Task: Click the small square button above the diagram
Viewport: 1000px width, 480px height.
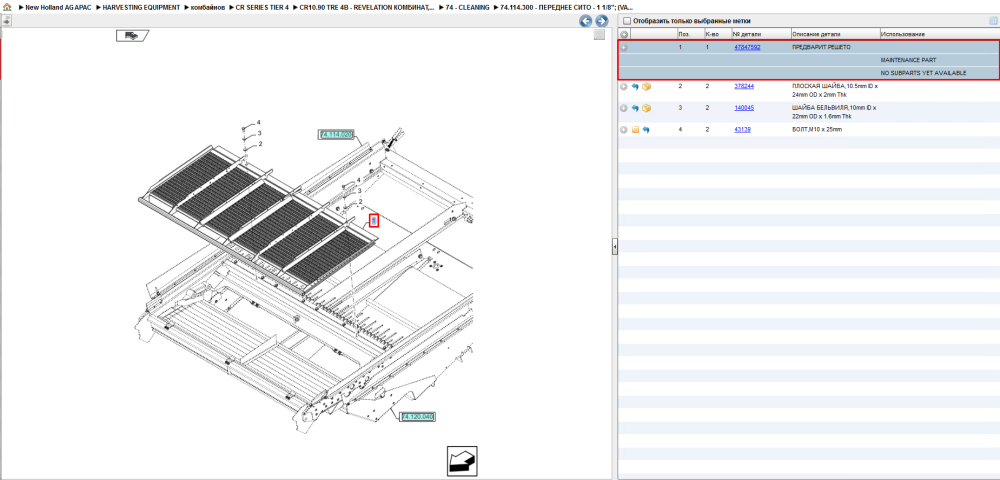Action: (599, 36)
